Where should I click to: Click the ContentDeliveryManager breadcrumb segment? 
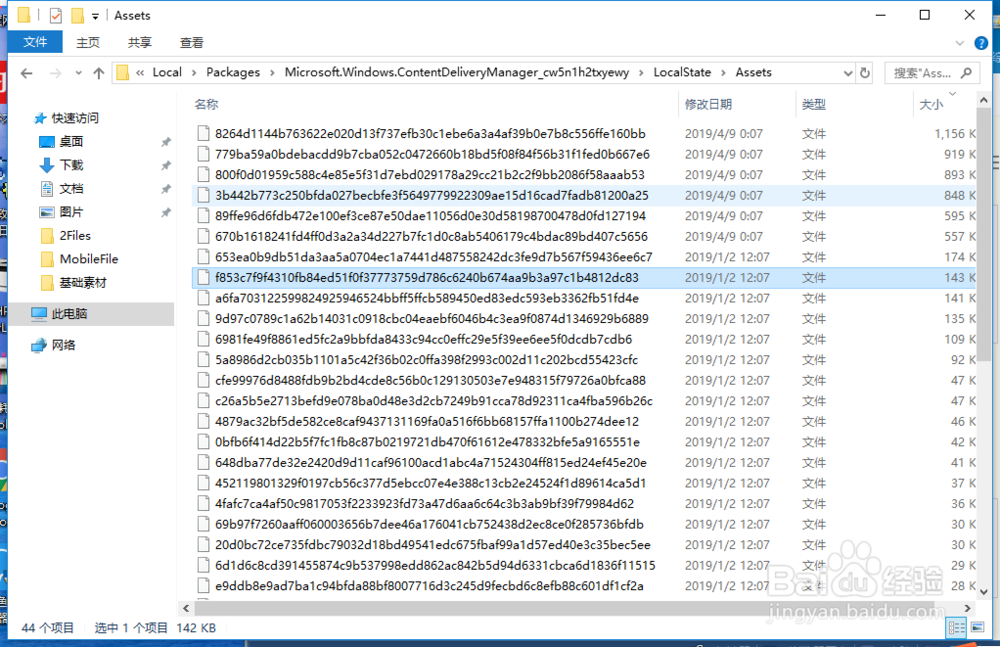coord(457,72)
